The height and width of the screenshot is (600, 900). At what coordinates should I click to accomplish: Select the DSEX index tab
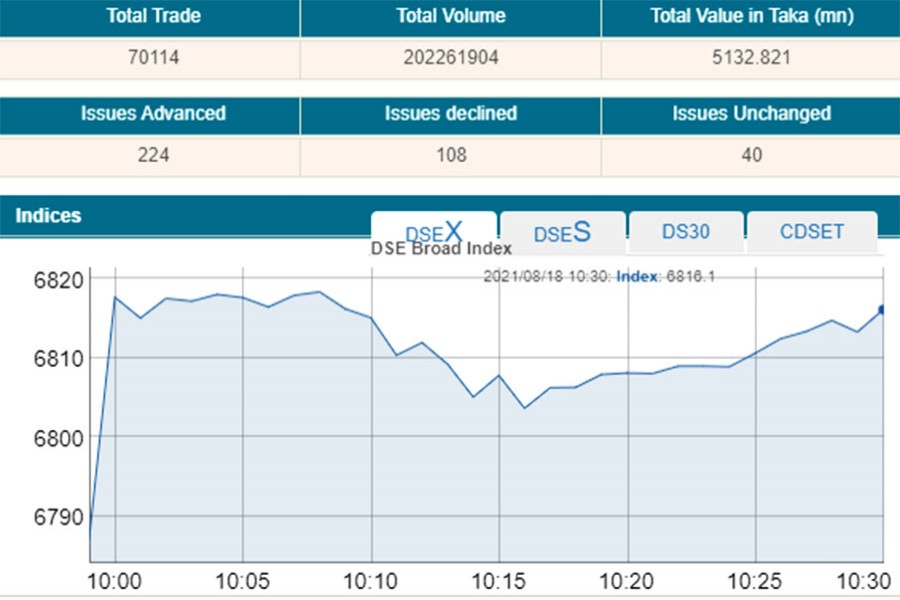coord(434,230)
